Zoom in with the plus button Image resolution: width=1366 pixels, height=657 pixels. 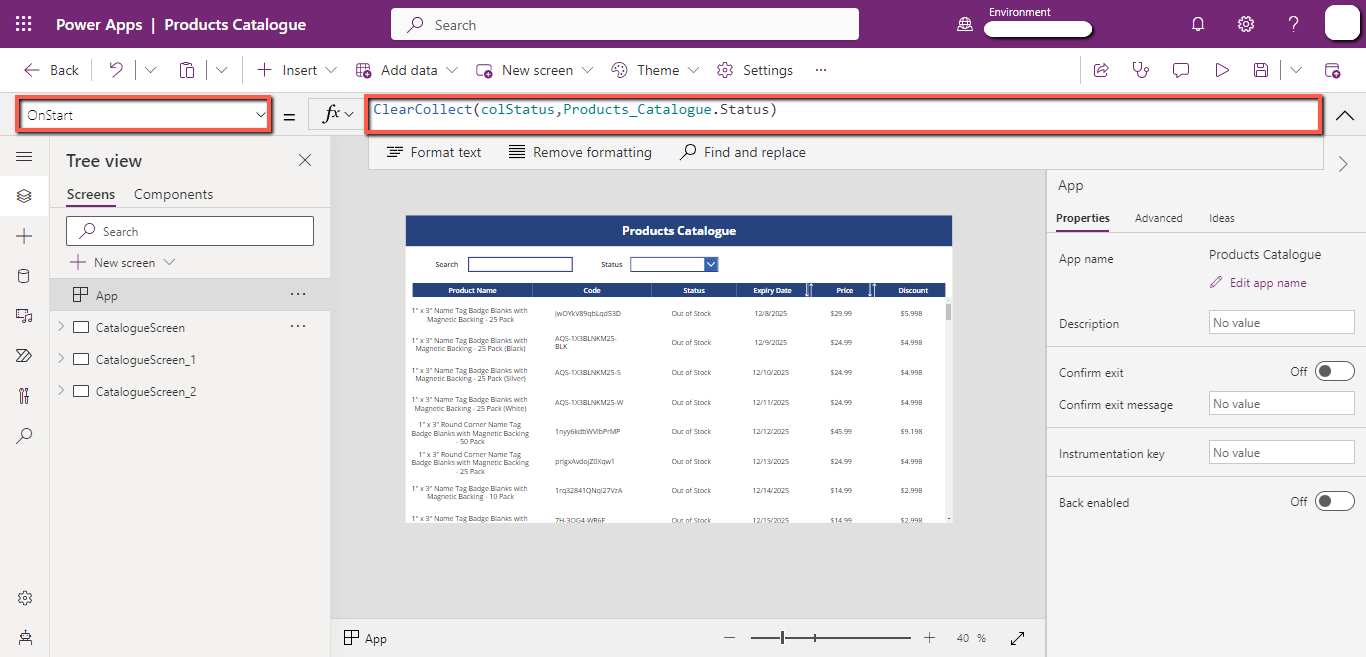coord(929,638)
